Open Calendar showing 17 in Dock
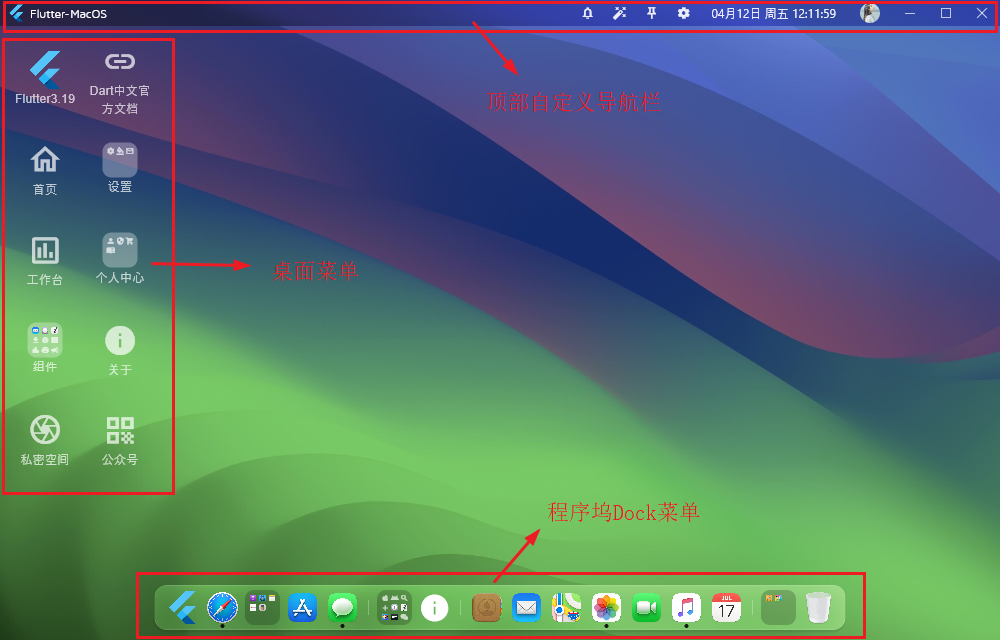Image resolution: width=1000 pixels, height=640 pixels. [x=726, y=607]
